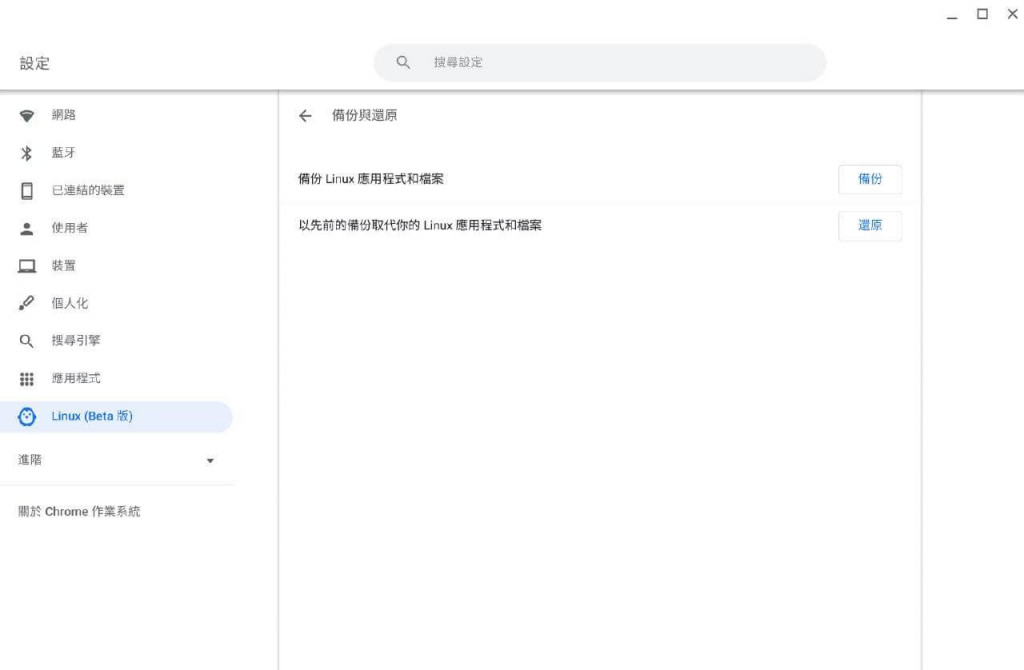The width and height of the screenshot is (1024, 670).
Task: Click the user person icon
Action: [x=27, y=229]
